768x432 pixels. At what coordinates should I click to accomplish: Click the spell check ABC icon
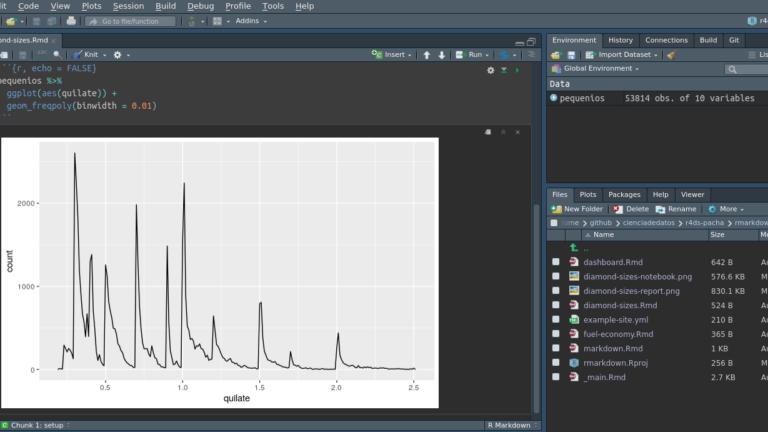(x=42, y=54)
